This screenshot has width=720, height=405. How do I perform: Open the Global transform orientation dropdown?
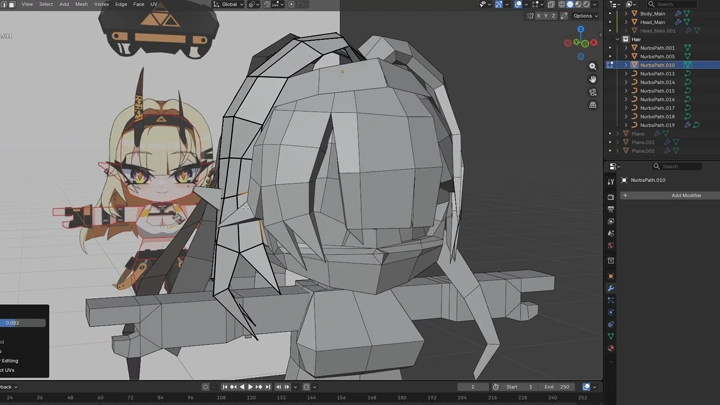228,4
